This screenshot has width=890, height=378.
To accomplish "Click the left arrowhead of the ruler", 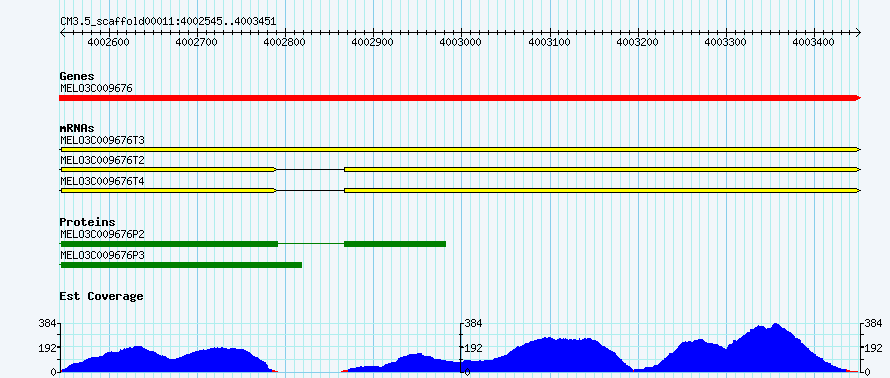I will pos(62,32).
